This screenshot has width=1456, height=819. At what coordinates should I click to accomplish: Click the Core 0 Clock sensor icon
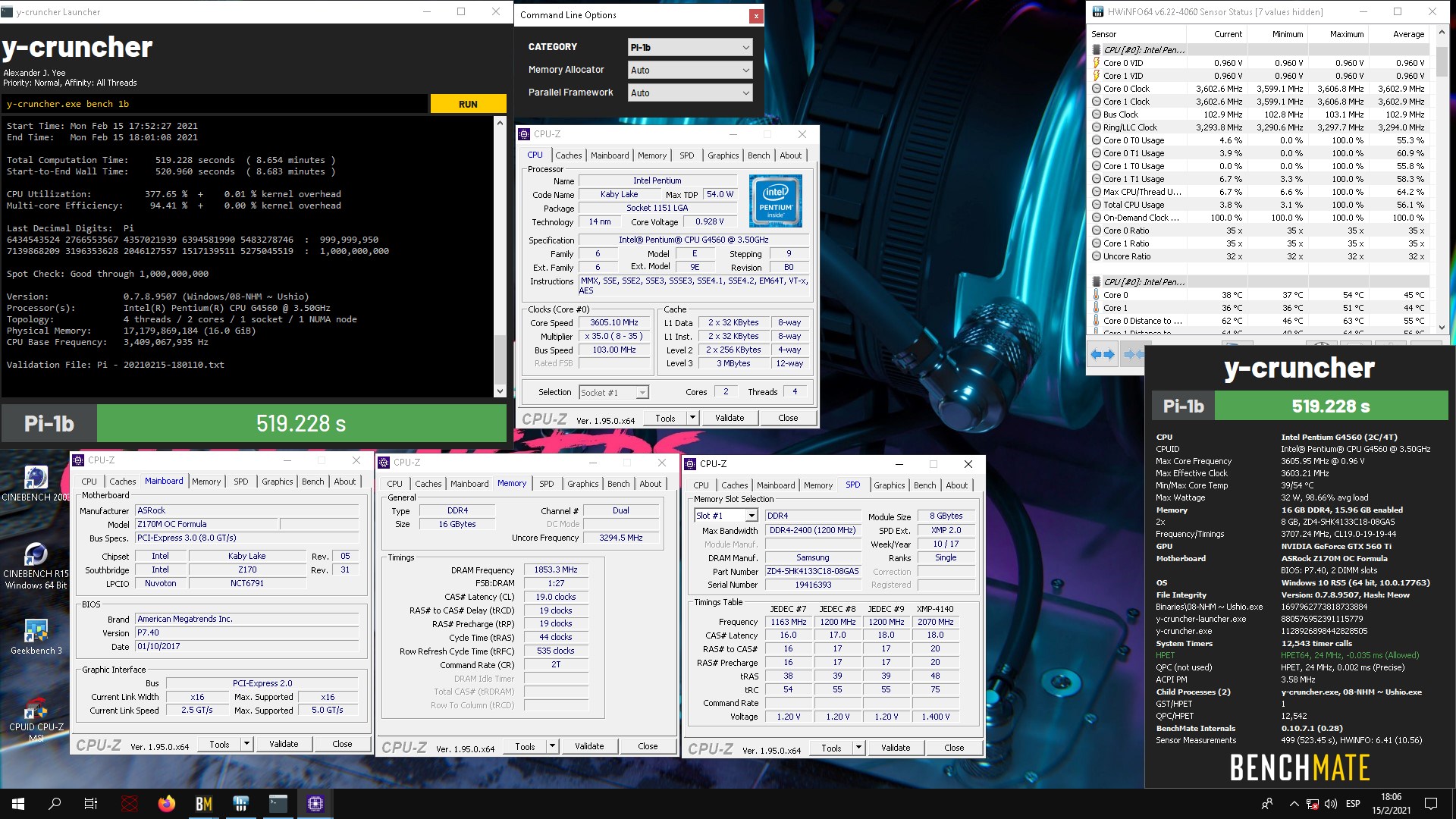click(x=1096, y=89)
